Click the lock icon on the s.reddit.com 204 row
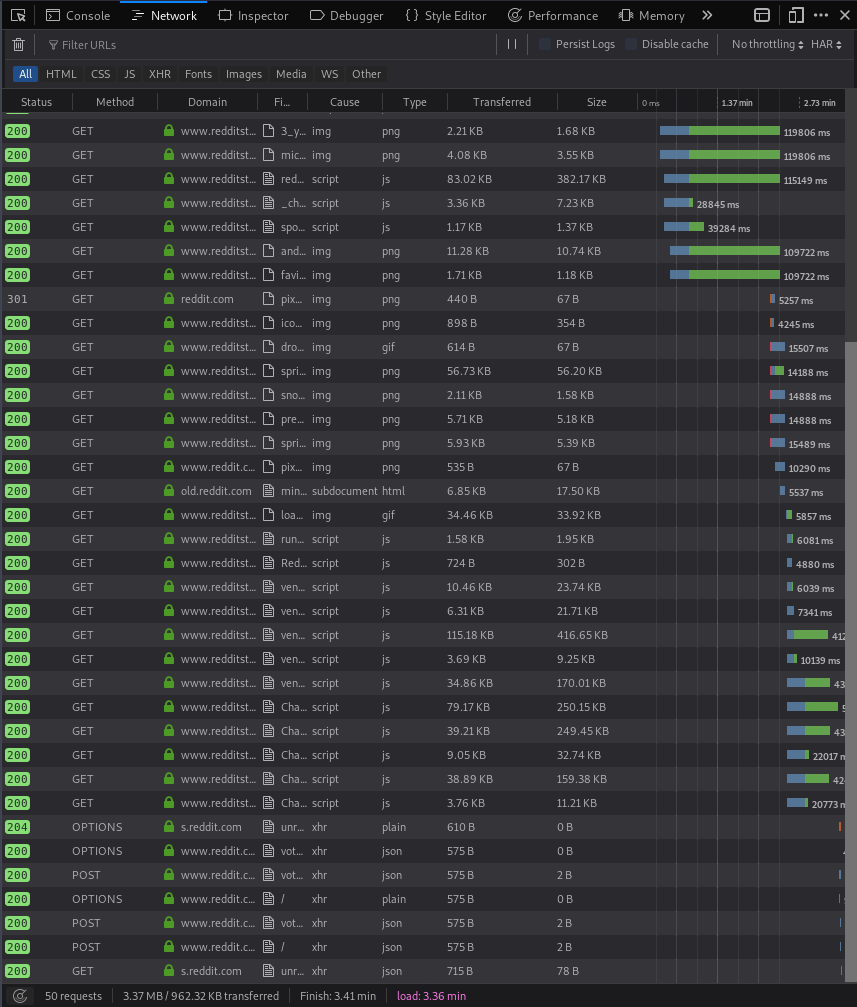The height and width of the screenshot is (1007, 857). pyautogui.click(x=169, y=827)
